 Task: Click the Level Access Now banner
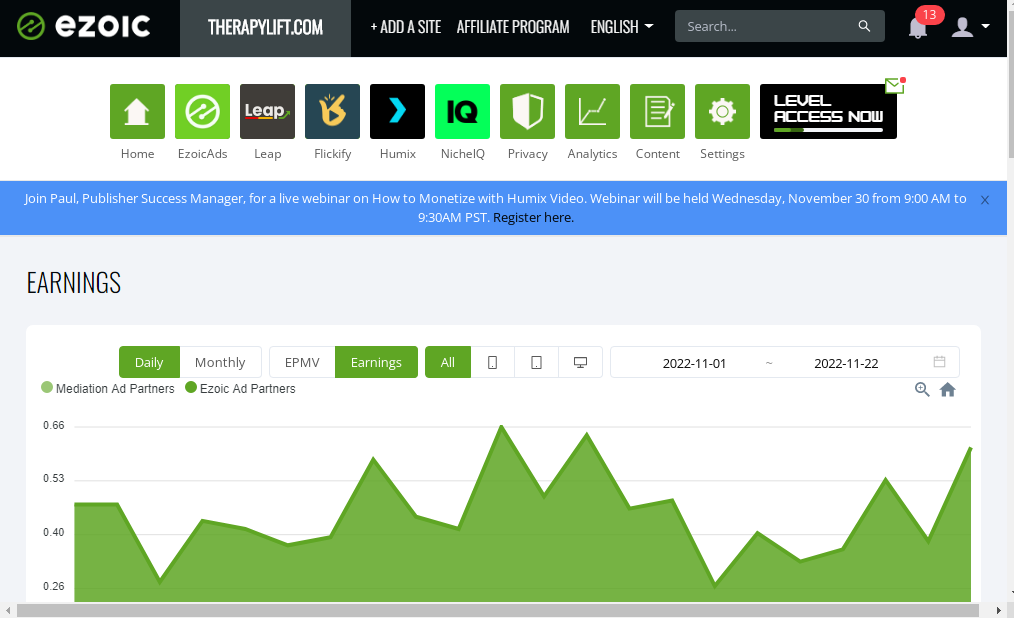coord(828,111)
